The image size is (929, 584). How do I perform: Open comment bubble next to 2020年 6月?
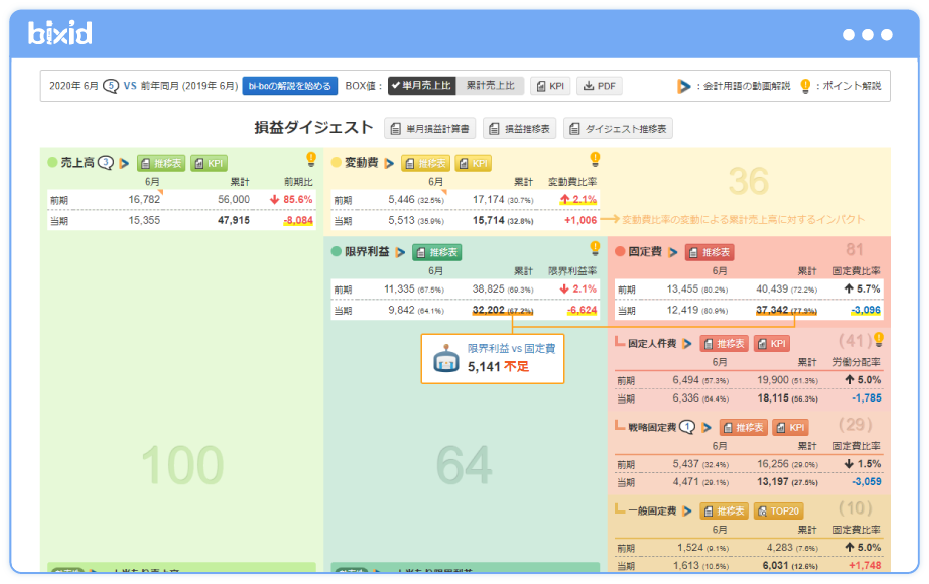[x=111, y=86]
